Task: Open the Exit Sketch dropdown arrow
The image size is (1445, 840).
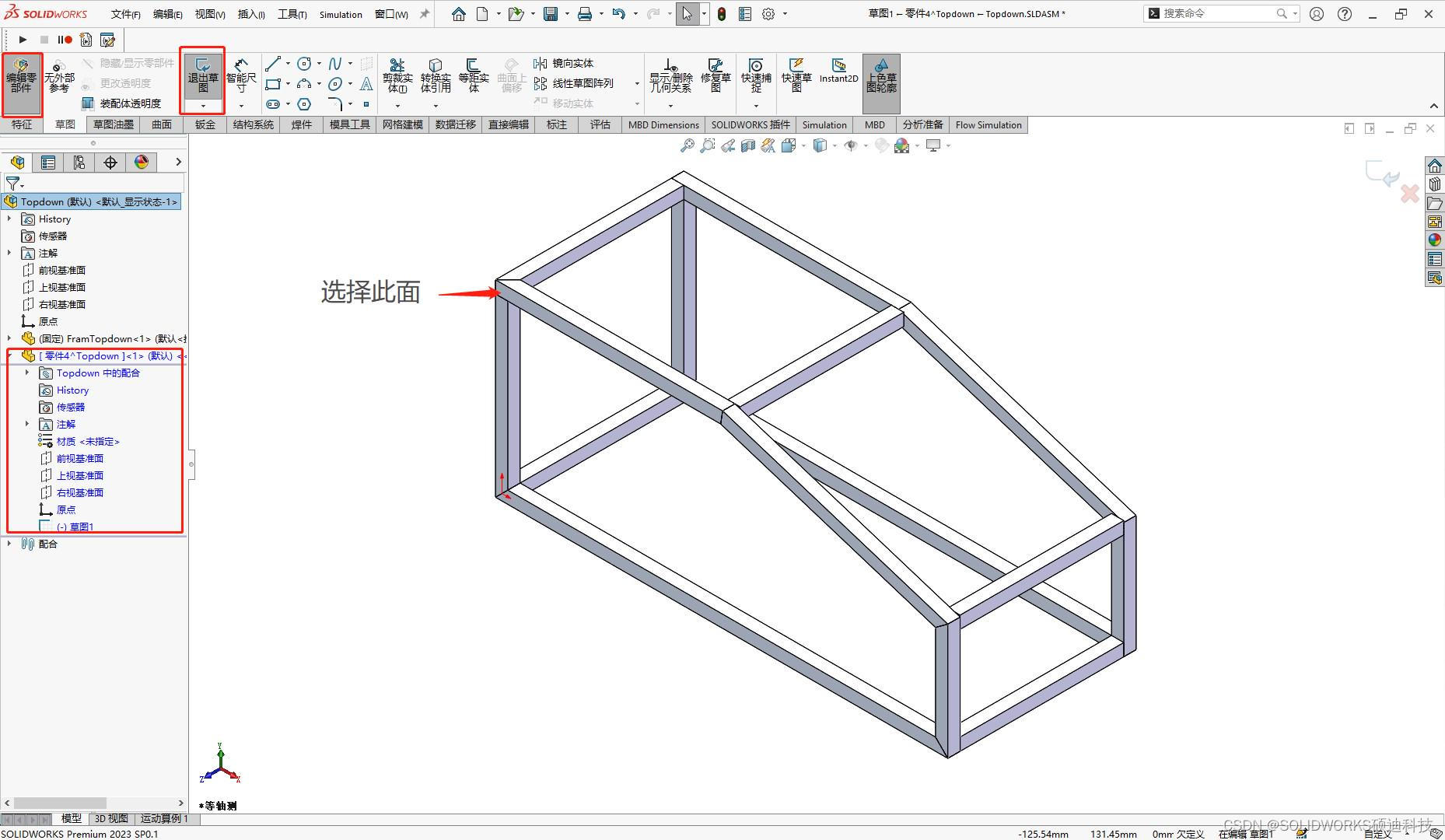Action: (x=203, y=106)
